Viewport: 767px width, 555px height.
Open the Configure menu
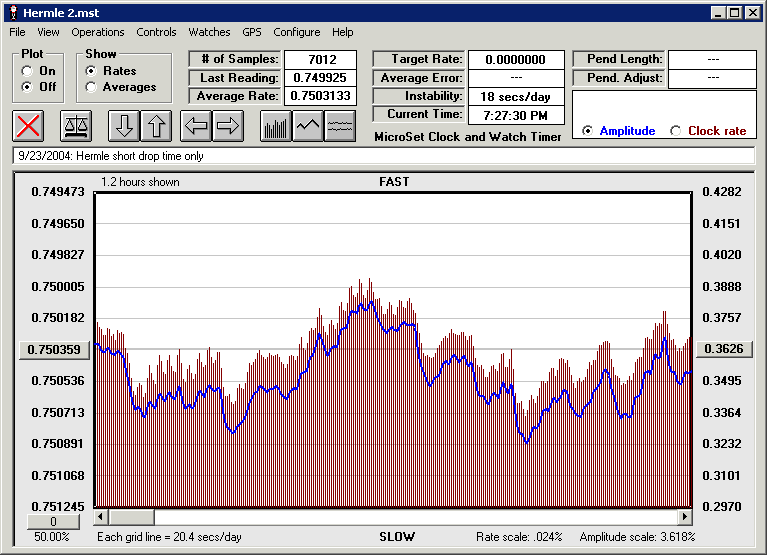tap(296, 32)
